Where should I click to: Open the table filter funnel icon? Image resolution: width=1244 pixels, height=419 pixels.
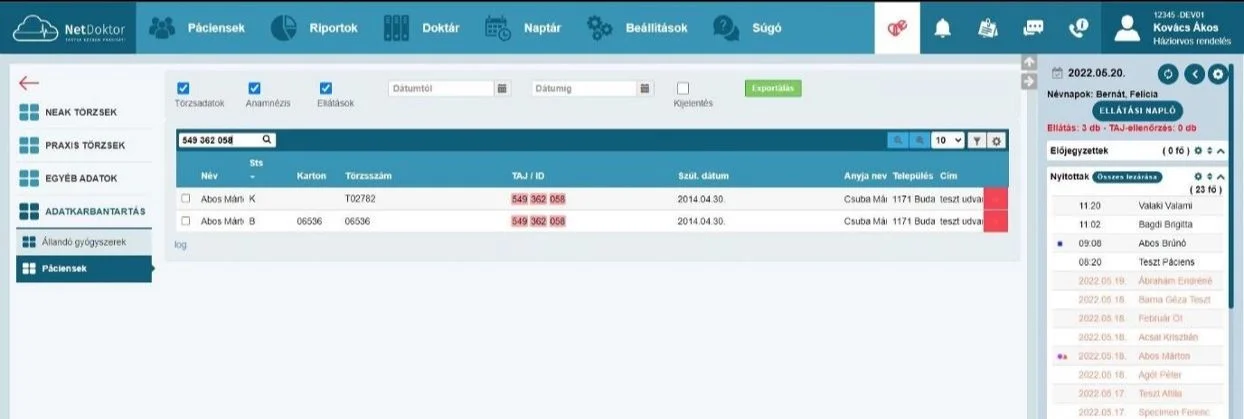click(978, 141)
